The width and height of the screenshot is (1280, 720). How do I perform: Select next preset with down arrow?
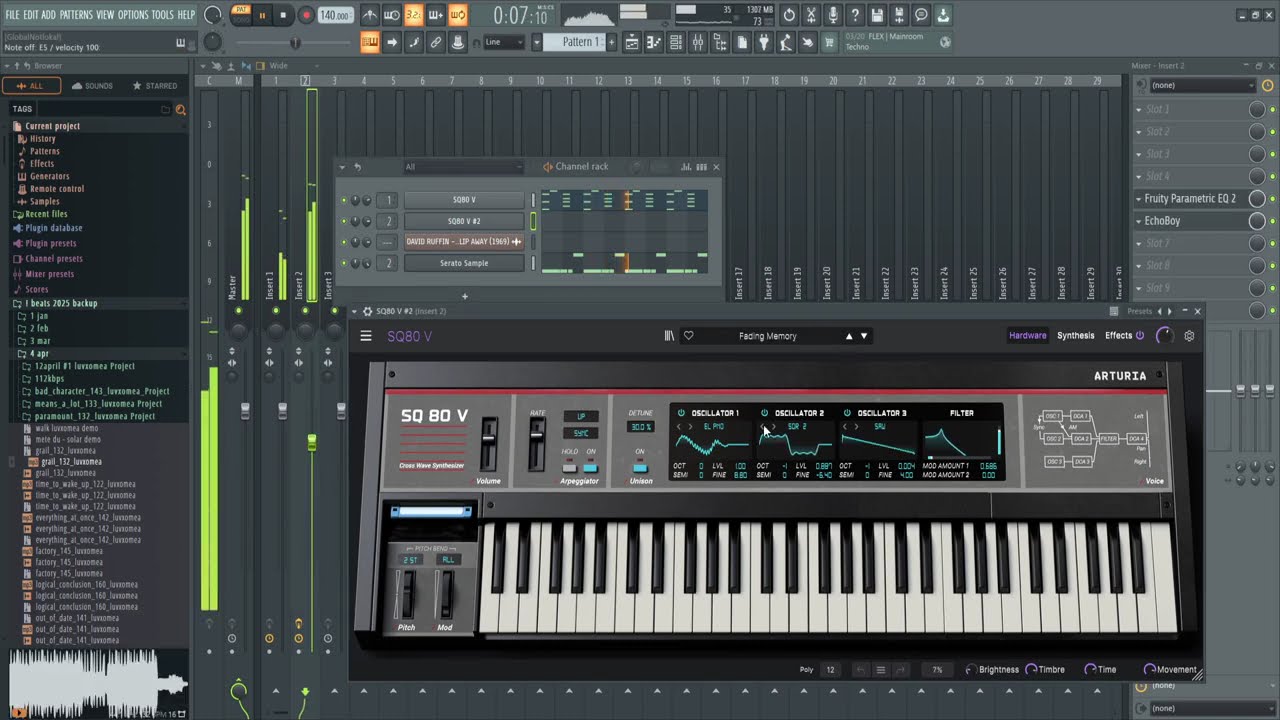coord(864,336)
